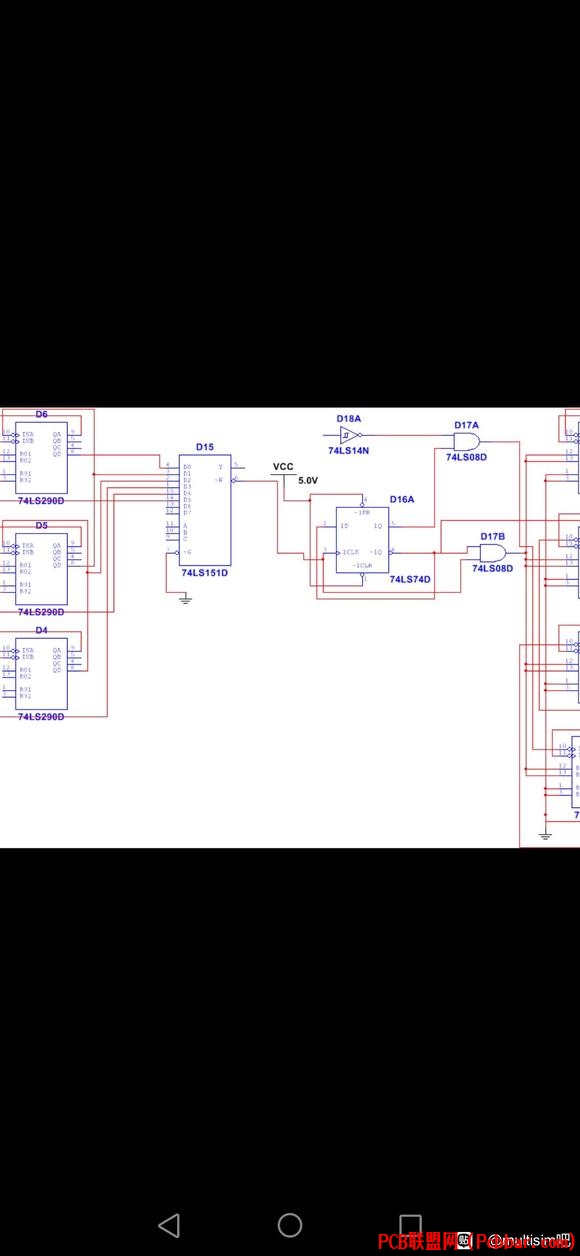This screenshot has width=580, height=1256.
Task: Click the VCC power label
Action: 283,467
